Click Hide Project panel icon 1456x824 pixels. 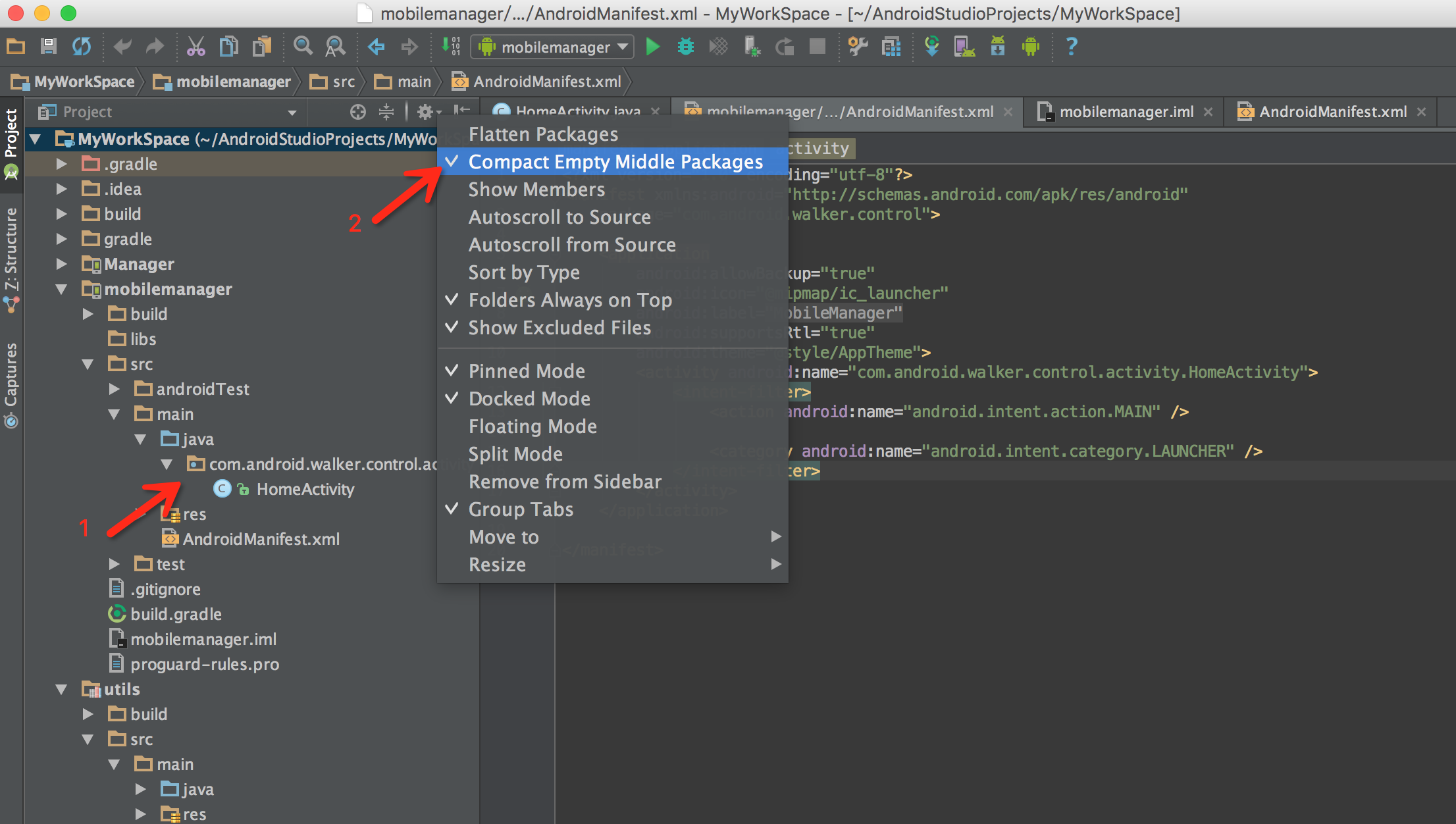coord(462,111)
